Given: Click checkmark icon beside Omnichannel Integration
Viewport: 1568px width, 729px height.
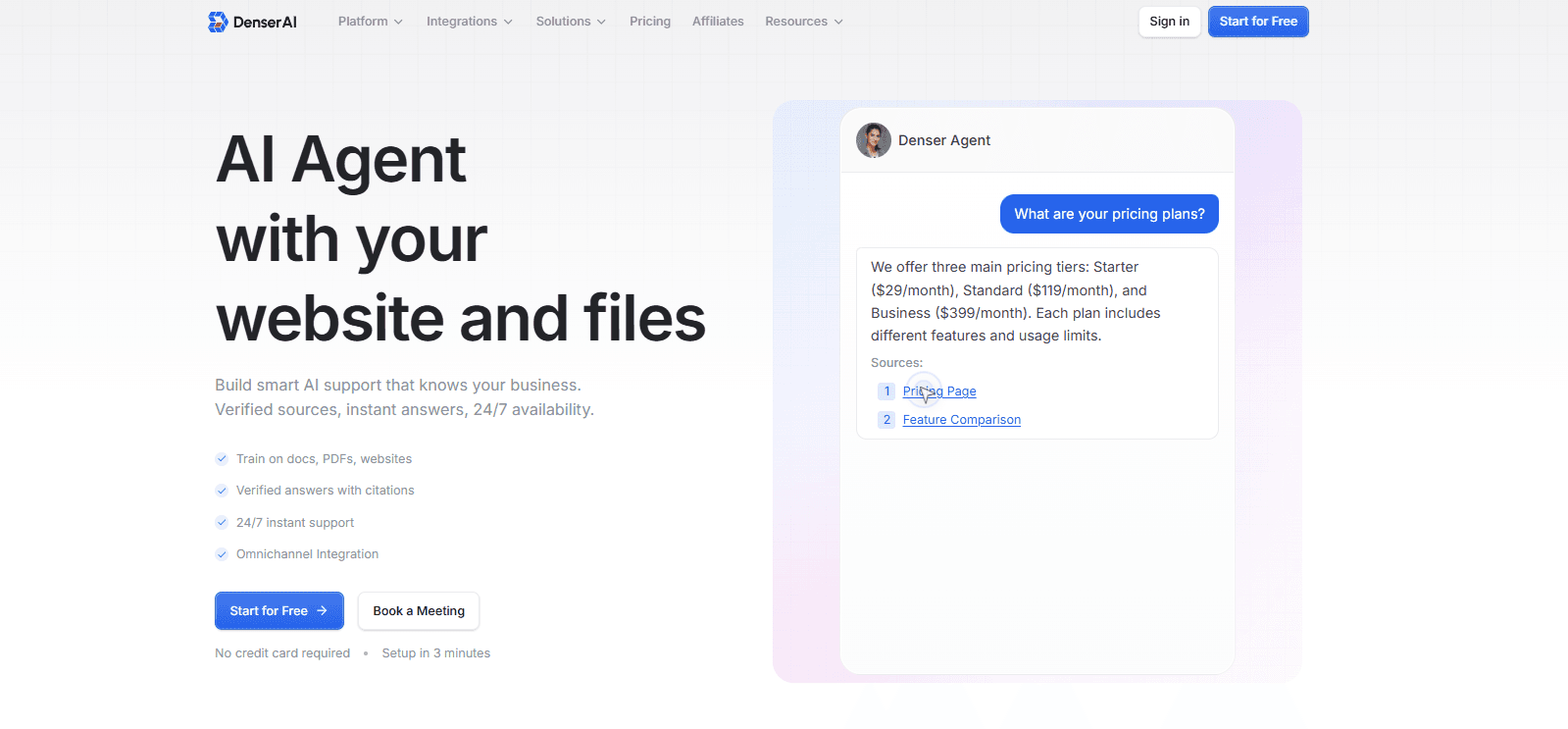Looking at the screenshot, I should point(222,554).
